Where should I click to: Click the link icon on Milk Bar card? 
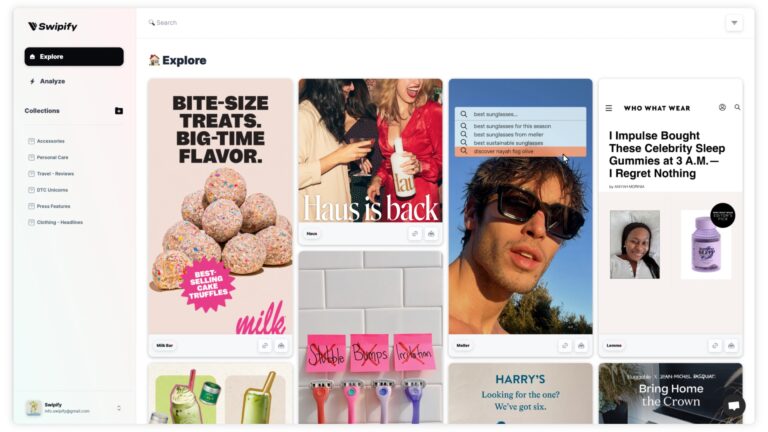click(265, 346)
